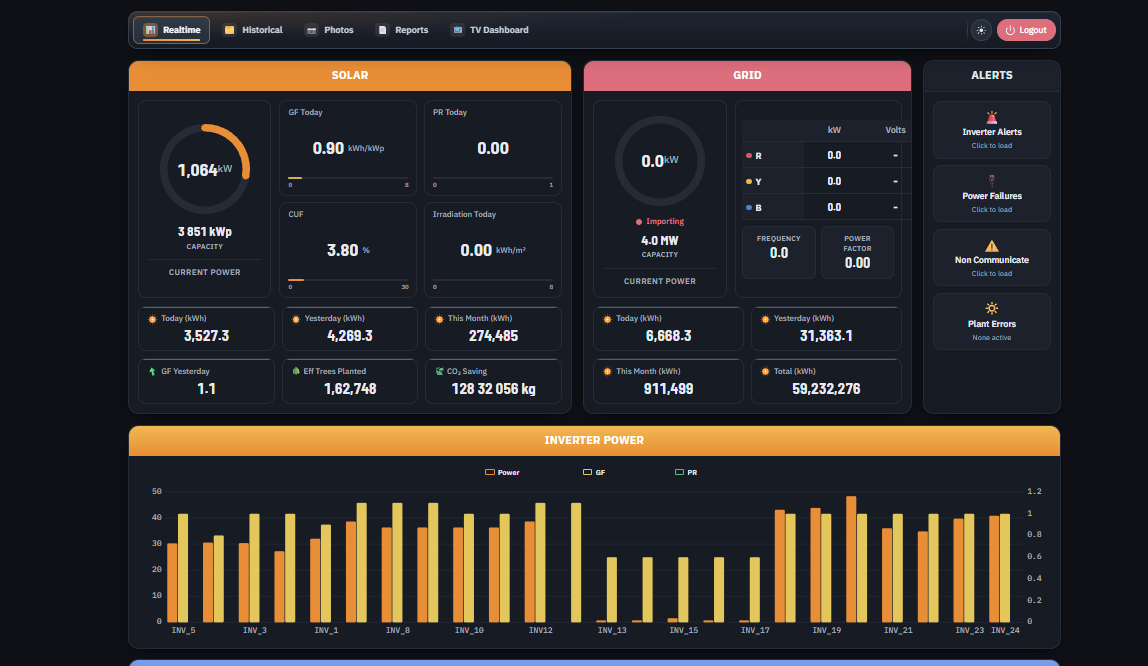Click the INV_24 axis label
This screenshot has width=1148, height=666.
[x=1004, y=630]
